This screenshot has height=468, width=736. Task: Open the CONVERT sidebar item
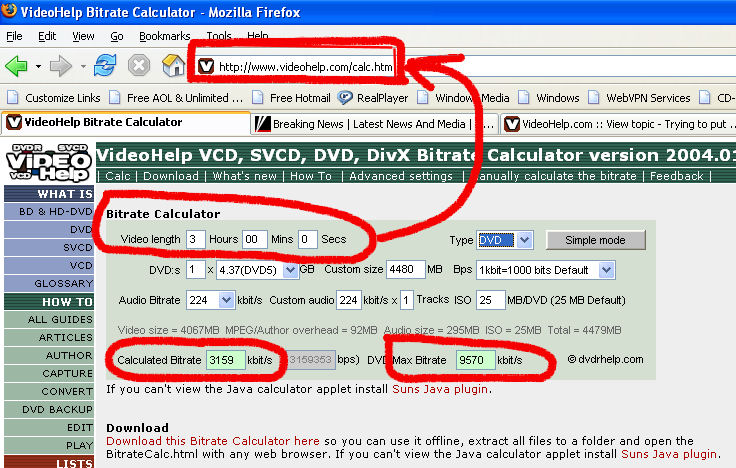click(x=49, y=391)
